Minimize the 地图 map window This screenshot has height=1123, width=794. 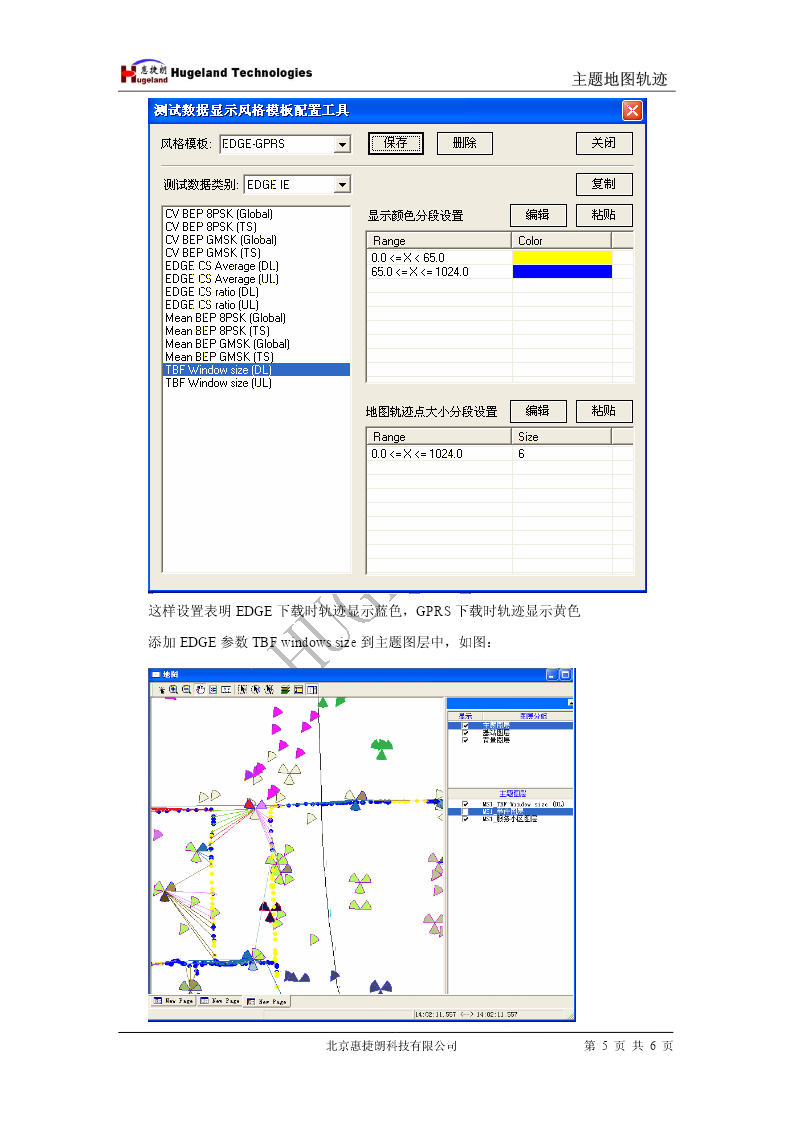(x=551, y=675)
